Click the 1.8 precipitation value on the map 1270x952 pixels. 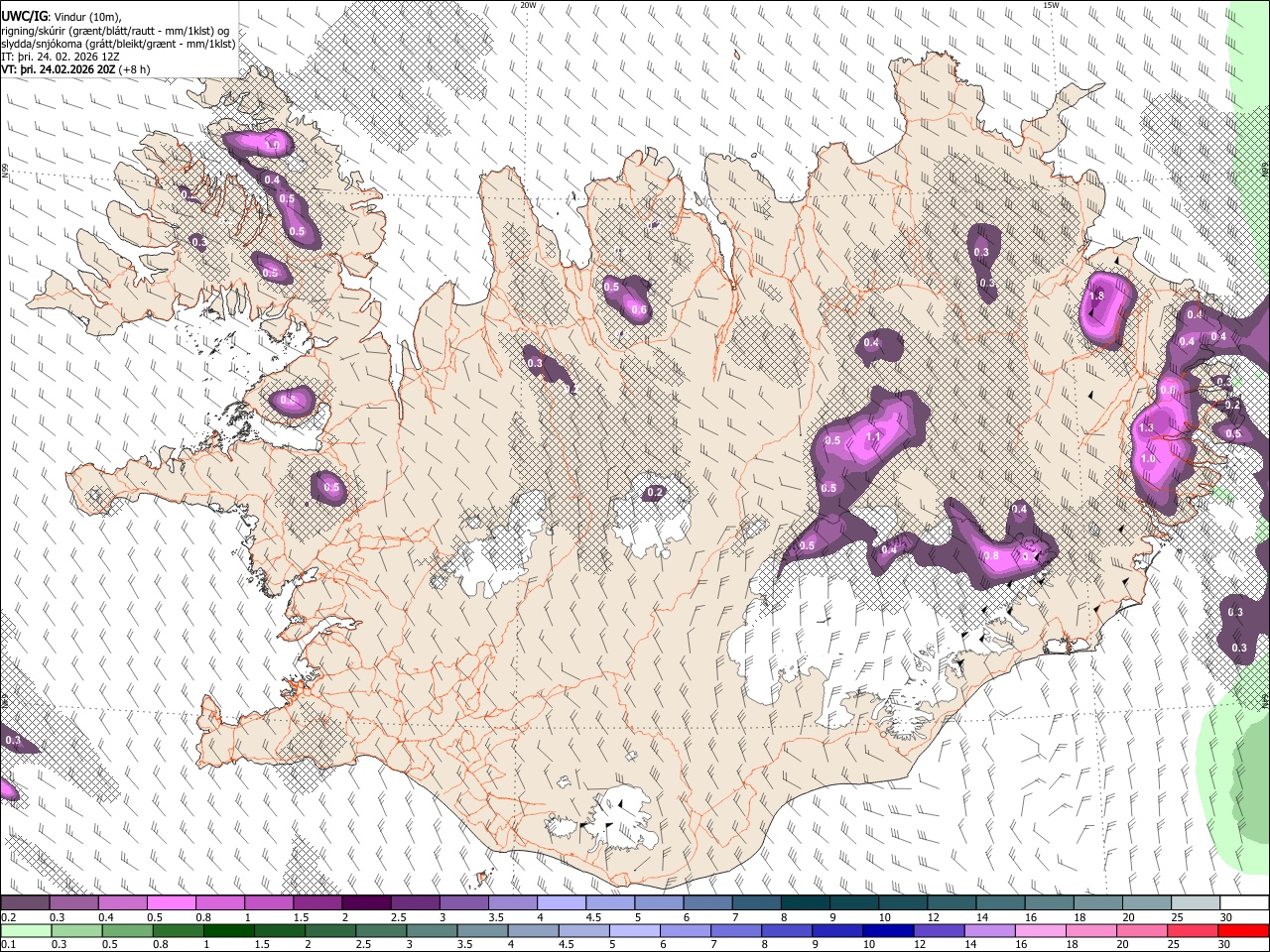point(1096,296)
